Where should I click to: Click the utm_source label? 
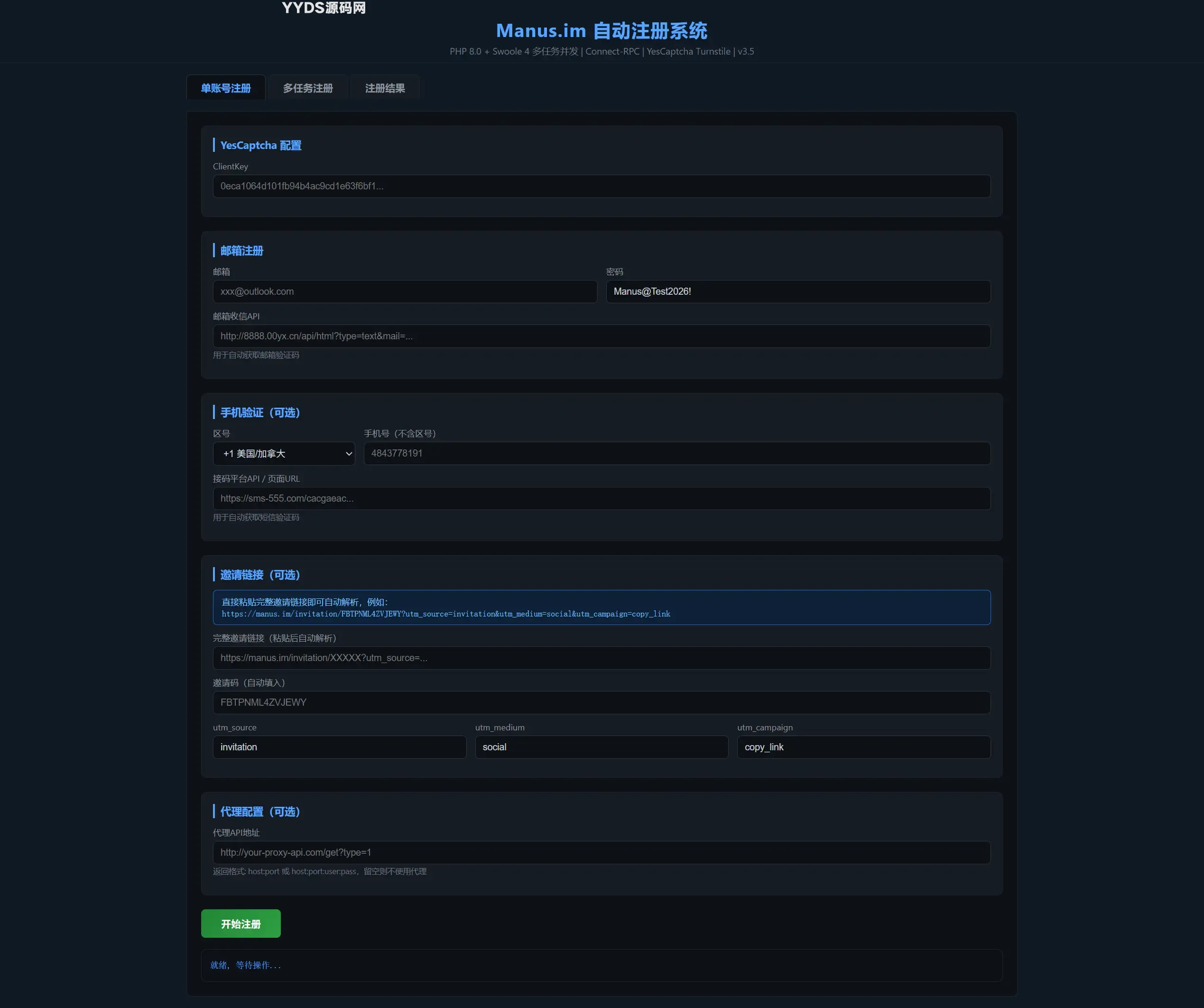point(234,728)
